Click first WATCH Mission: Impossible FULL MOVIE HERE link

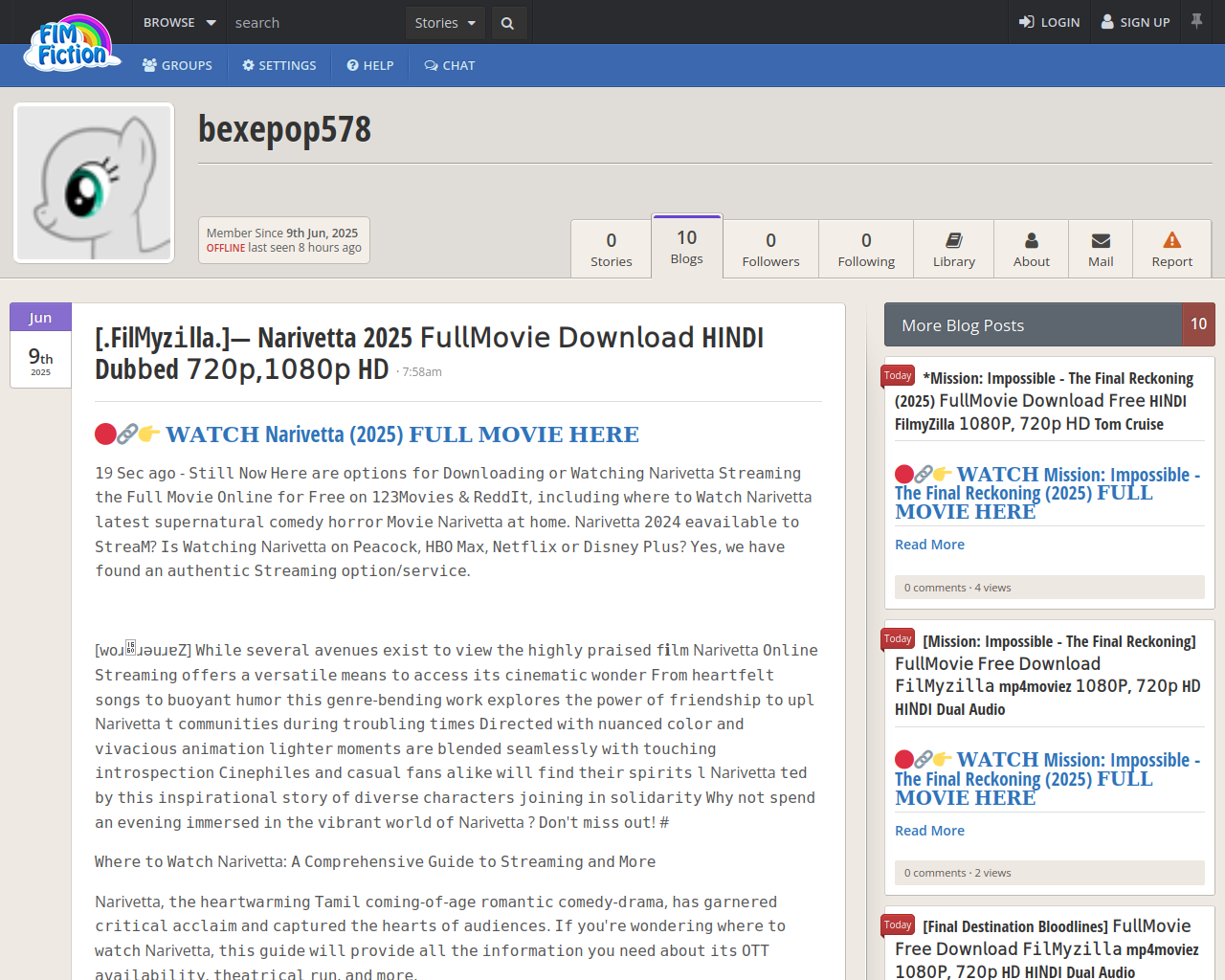coord(1047,493)
